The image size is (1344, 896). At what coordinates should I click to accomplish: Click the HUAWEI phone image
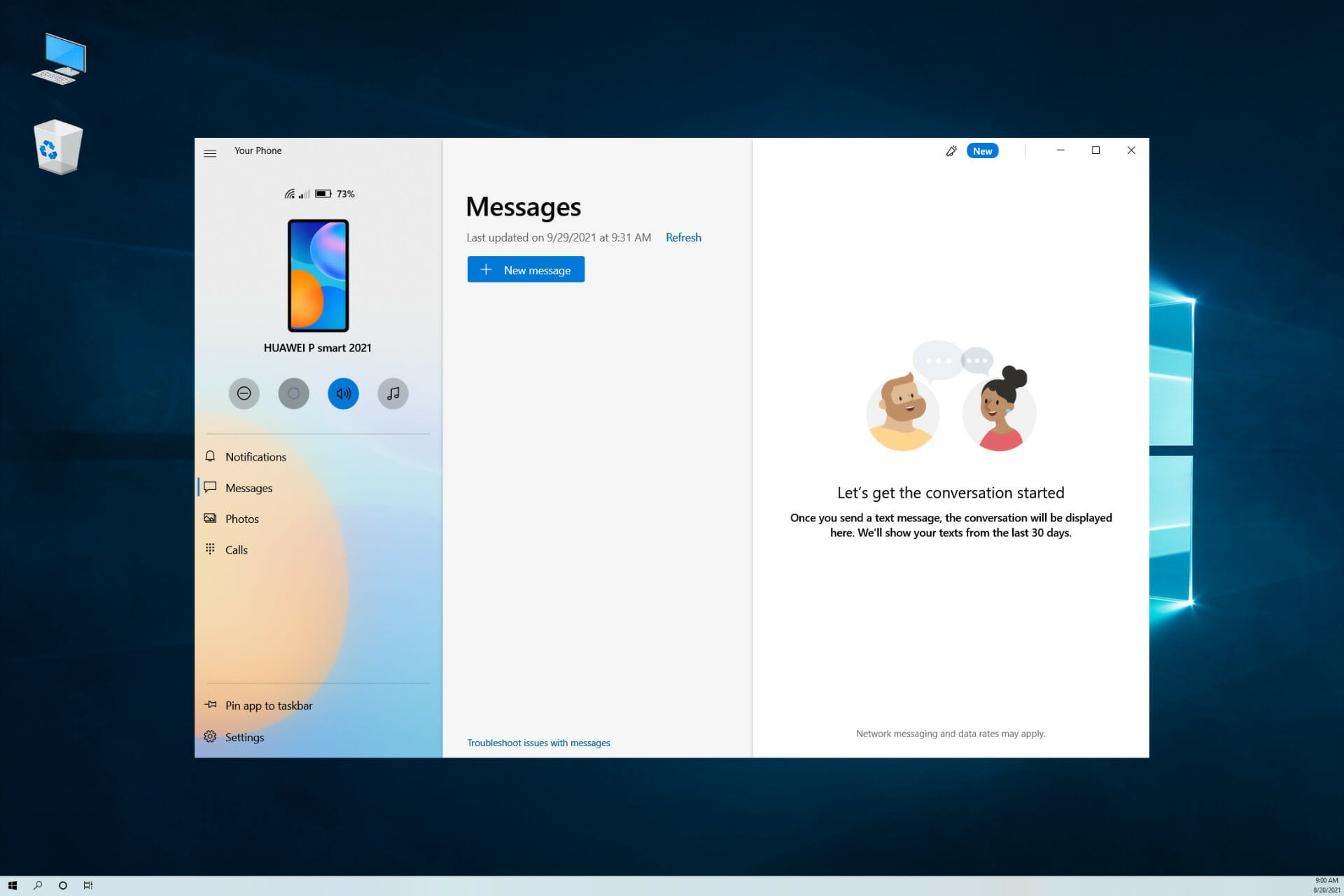click(318, 276)
